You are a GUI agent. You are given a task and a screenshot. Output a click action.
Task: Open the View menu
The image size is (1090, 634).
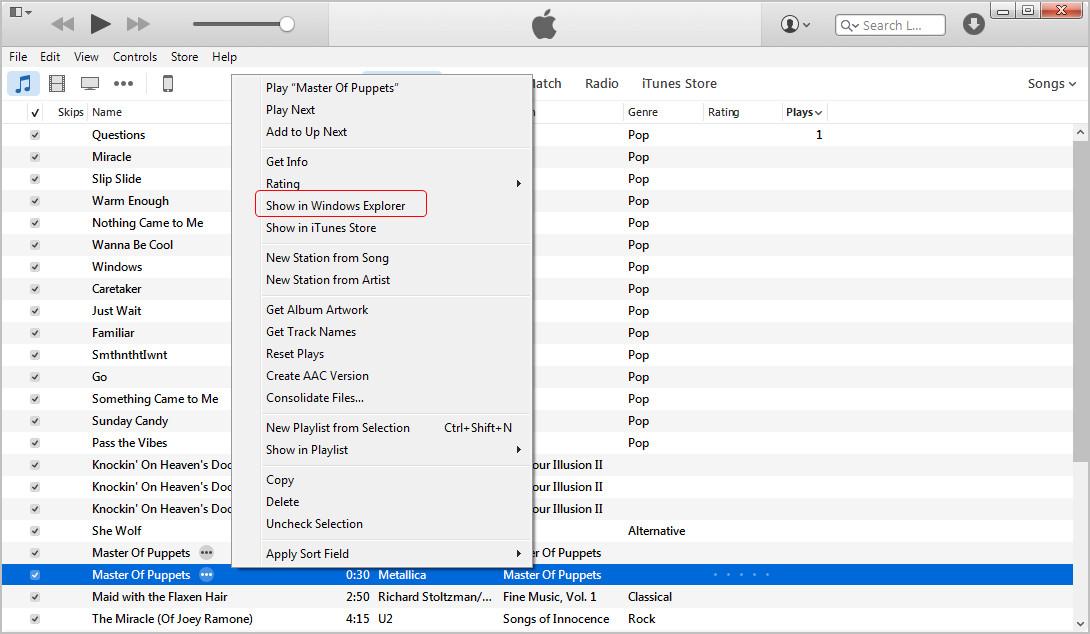click(x=86, y=57)
